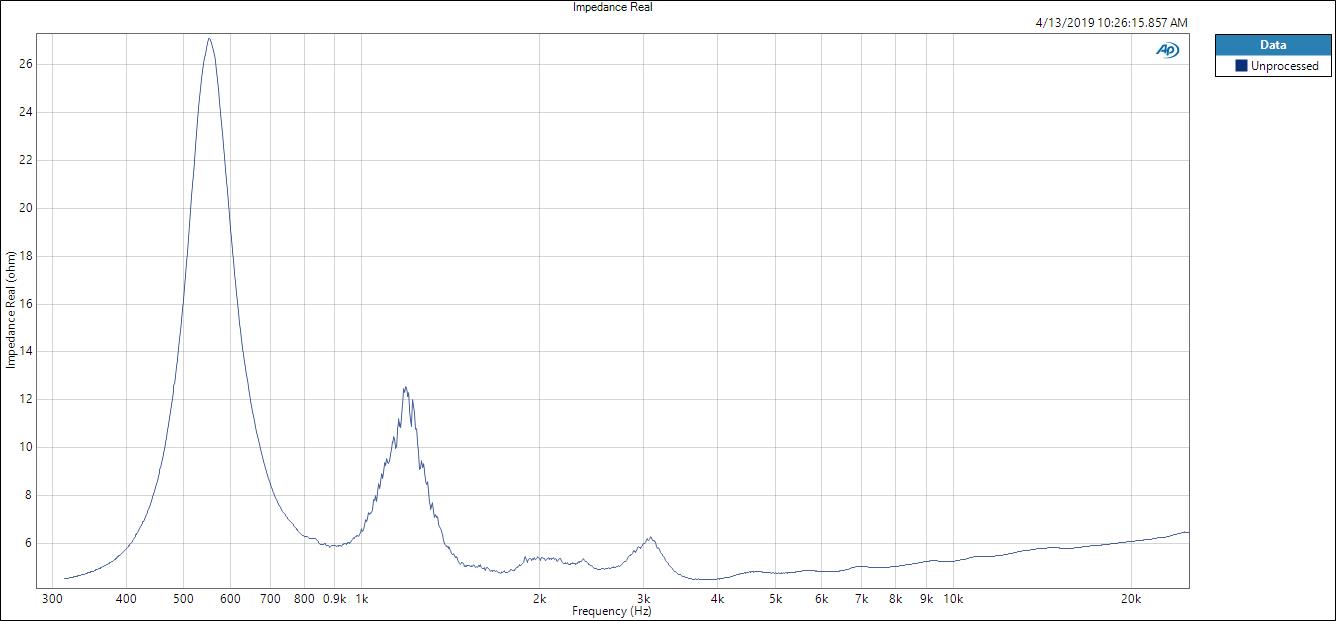Screen dimensions: 1336x621
Task: Click the small curve bump near 3 kHz
Action: pos(650,538)
